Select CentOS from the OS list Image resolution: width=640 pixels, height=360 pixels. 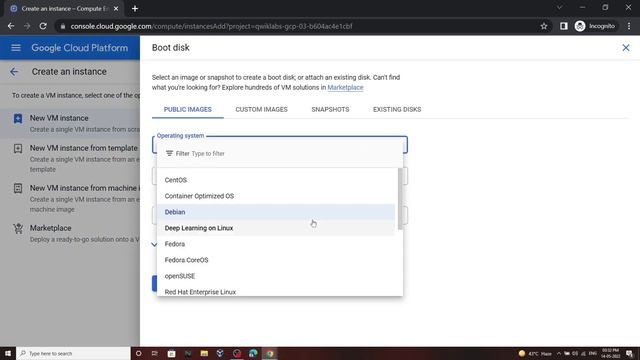click(276, 180)
